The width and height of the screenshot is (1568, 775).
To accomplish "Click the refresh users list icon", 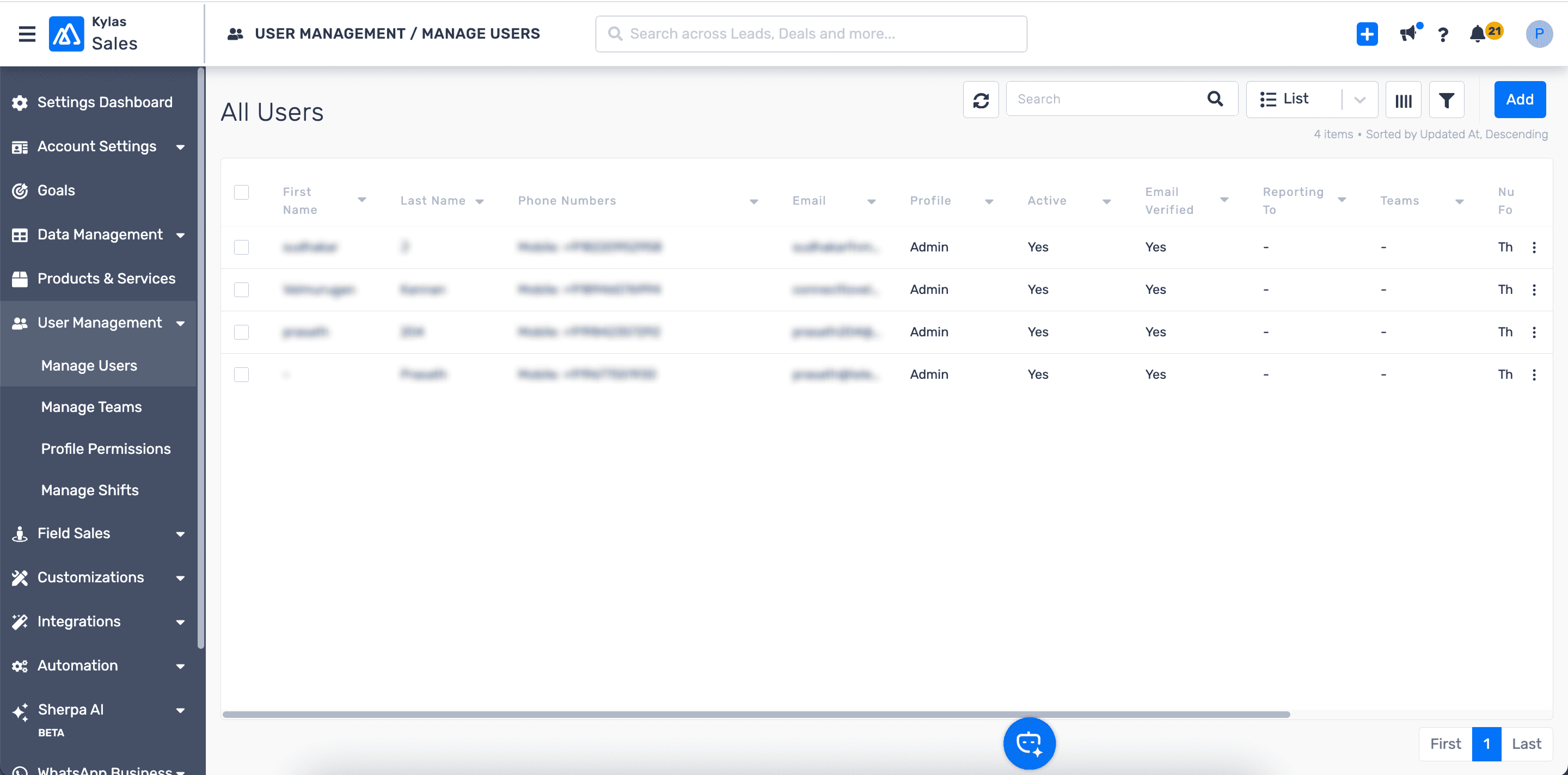I will point(981,100).
